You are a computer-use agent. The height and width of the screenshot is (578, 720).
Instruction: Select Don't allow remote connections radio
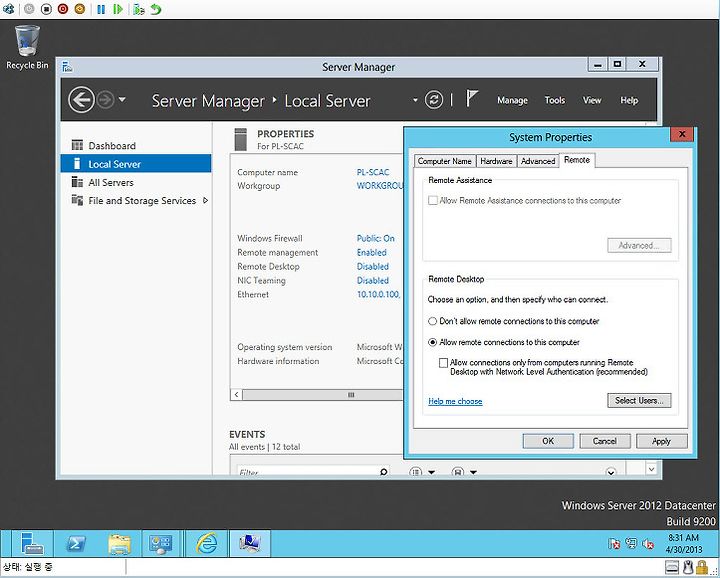[x=432, y=321]
